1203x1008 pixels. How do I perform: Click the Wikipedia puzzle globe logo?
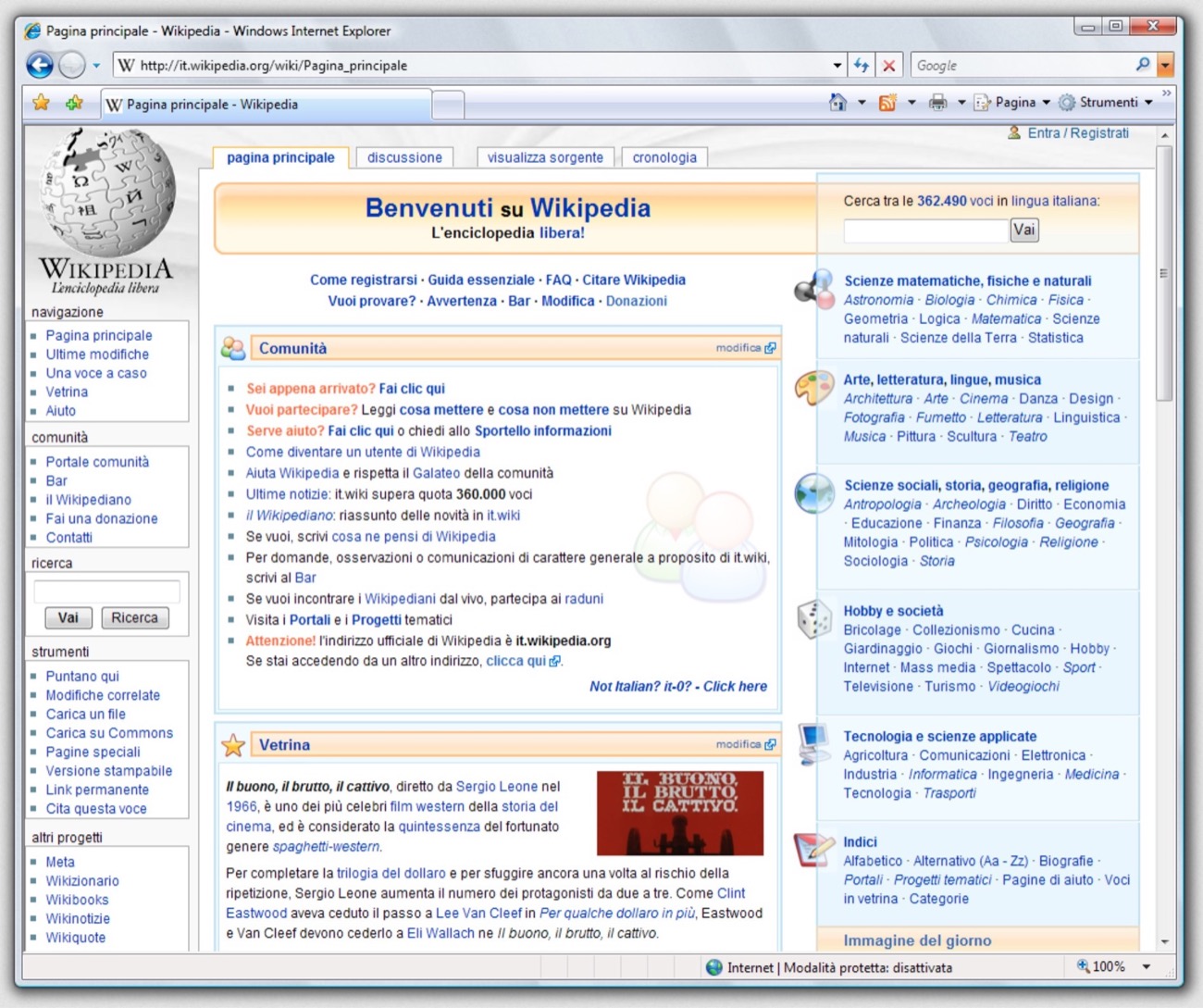click(106, 192)
